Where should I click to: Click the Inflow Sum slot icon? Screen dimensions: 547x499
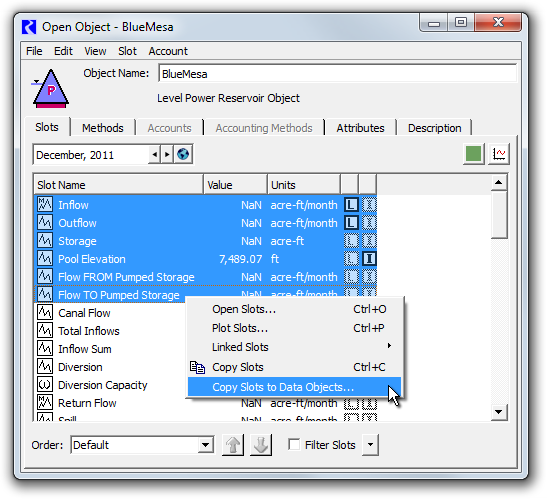coord(45,349)
